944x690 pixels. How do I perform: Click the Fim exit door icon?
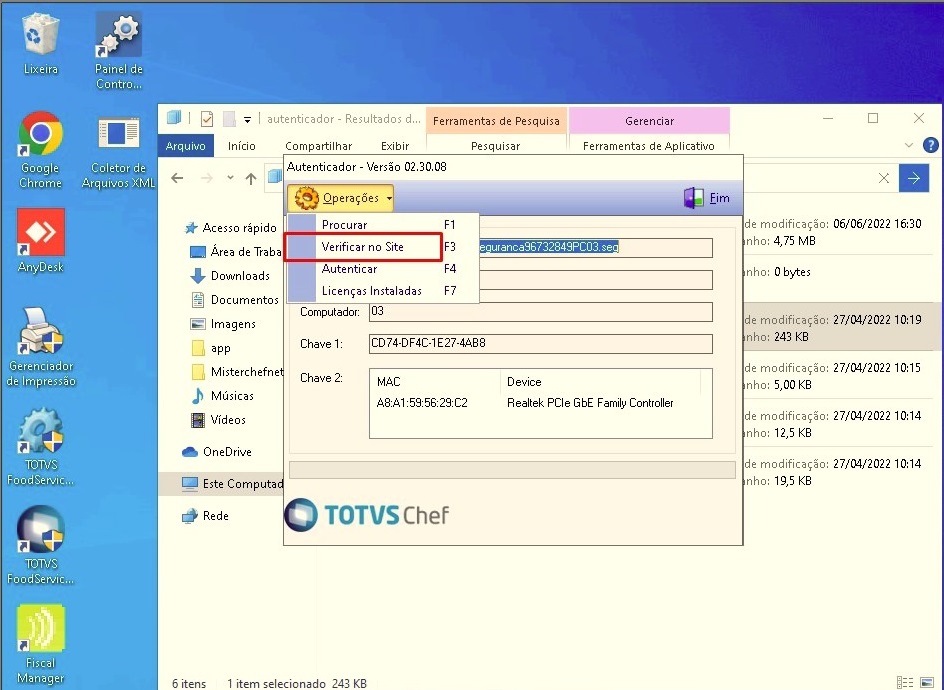coord(693,198)
